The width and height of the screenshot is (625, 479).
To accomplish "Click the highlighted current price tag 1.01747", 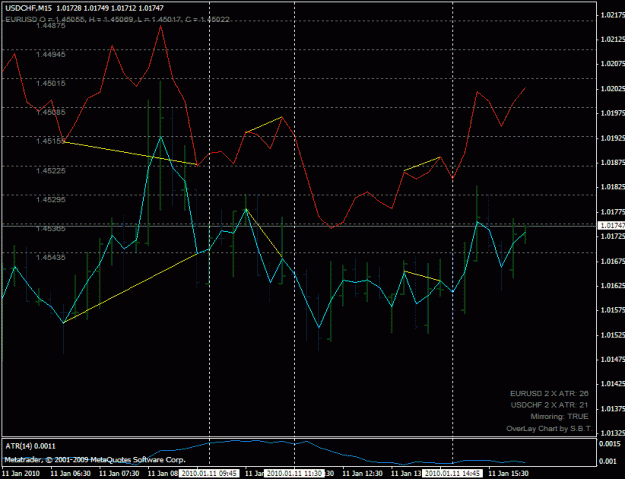I will pyautogui.click(x=612, y=226).
